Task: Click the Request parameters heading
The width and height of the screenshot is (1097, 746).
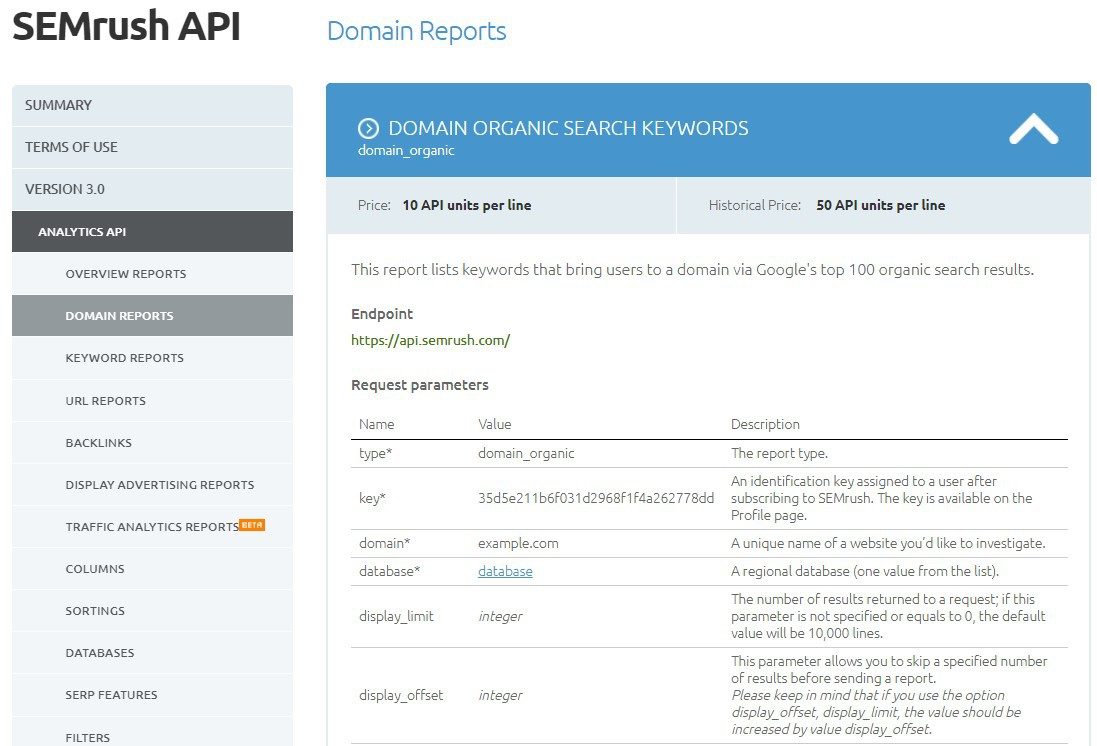Action: (x=420, y=385)
